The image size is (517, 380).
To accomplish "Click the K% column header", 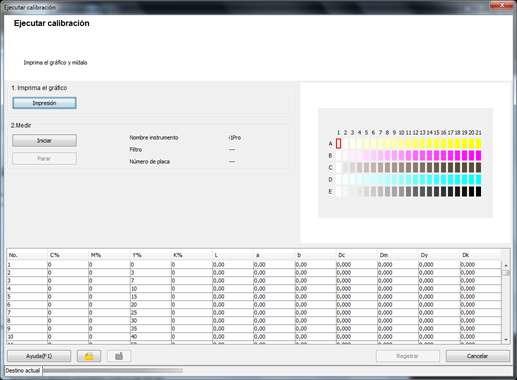I will (x=192, y=255).
